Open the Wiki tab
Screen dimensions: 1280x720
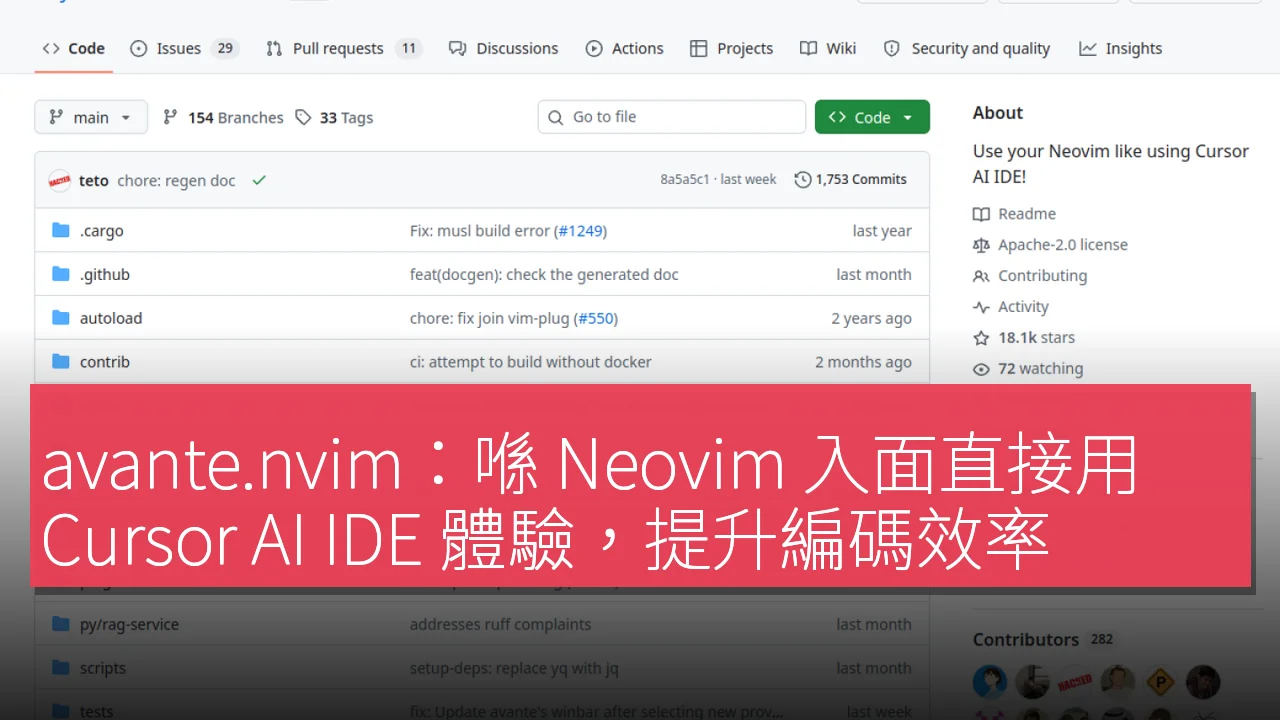tap(828, 48)
